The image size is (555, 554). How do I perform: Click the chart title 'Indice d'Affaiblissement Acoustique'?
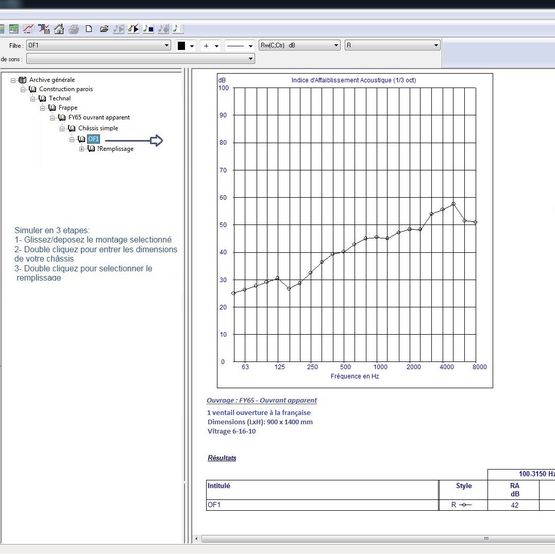354,80
